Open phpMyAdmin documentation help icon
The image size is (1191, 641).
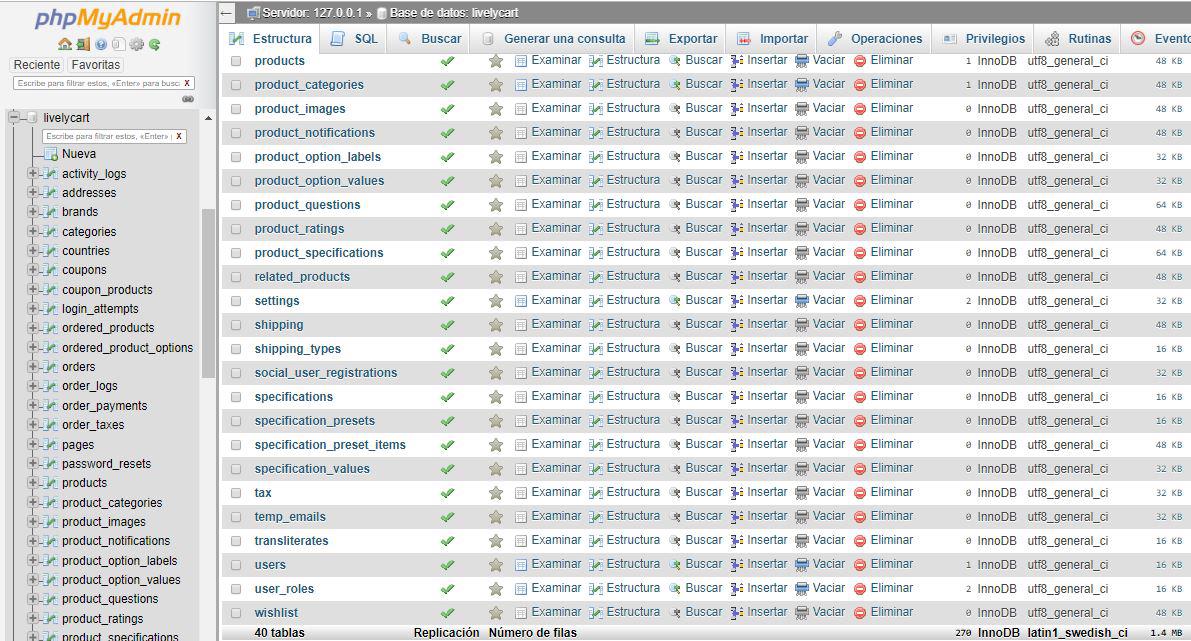click(101, 44)
